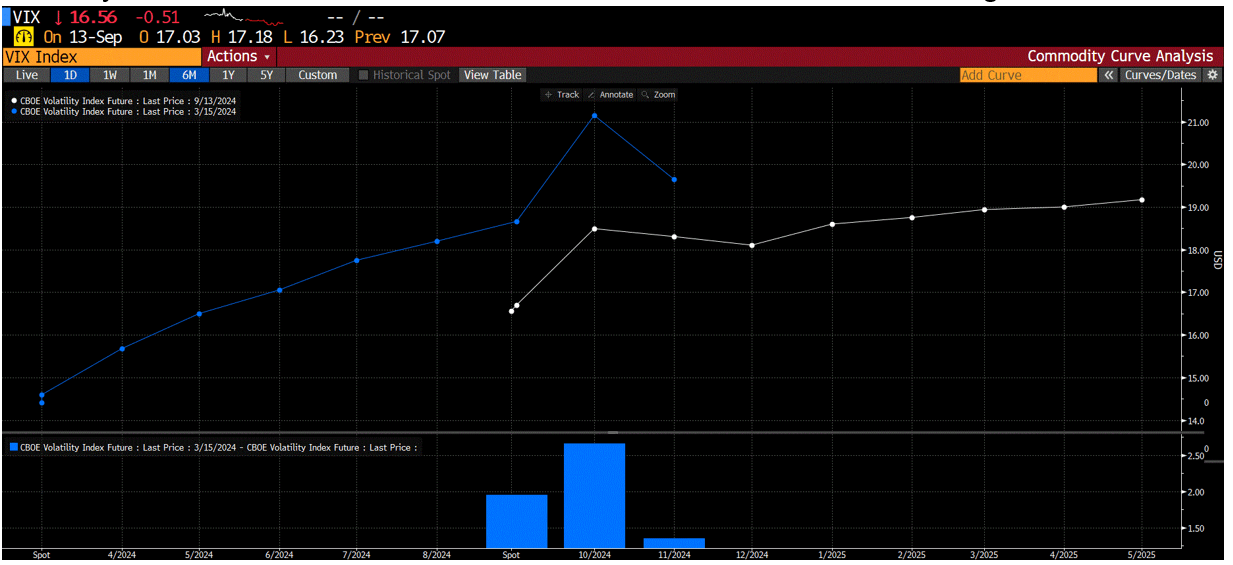Click the 7/2024 x-axis label
Image resolution: width=1233 pixels, height=565 pixels.
(358, 555)
